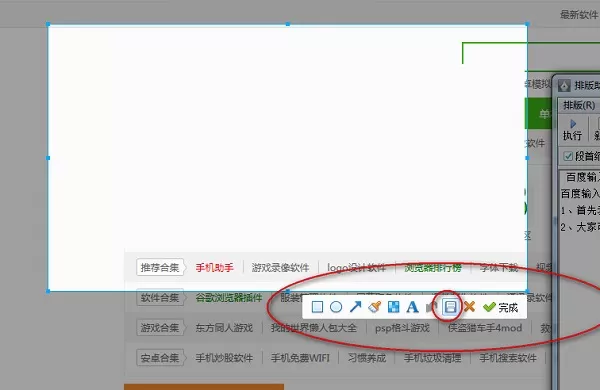The image size is (600, 390).
Task: Open the 我的世界懒人包大全 link
Action: click(314, 328)
